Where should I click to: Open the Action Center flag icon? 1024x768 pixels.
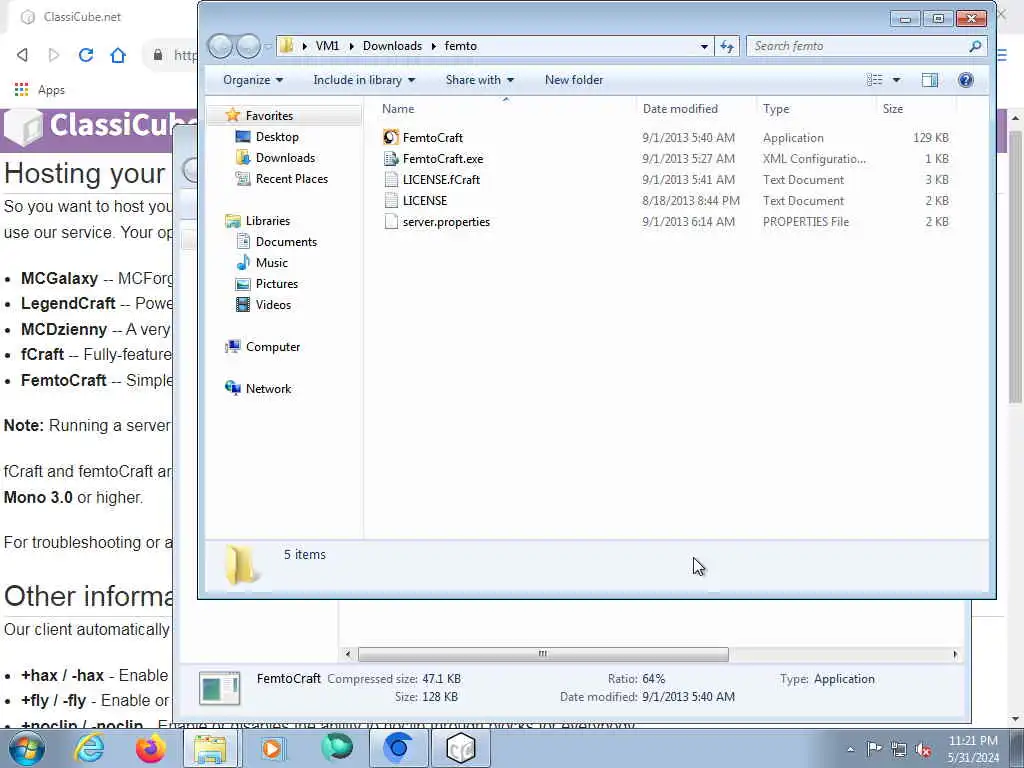click(x=874, y=749)
